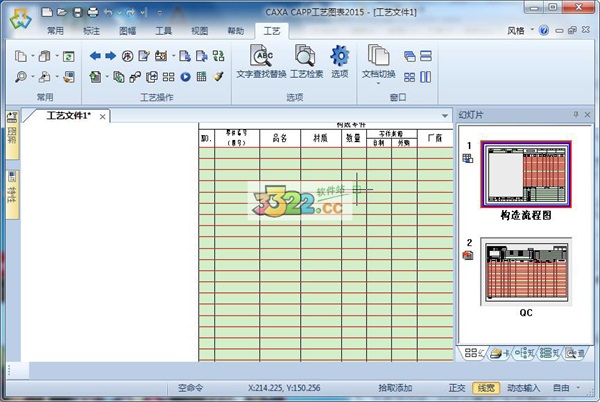Viewport: 600px width, 402px height.
Task: Open the 图库 vertical side panel tab
Action: 12,134
